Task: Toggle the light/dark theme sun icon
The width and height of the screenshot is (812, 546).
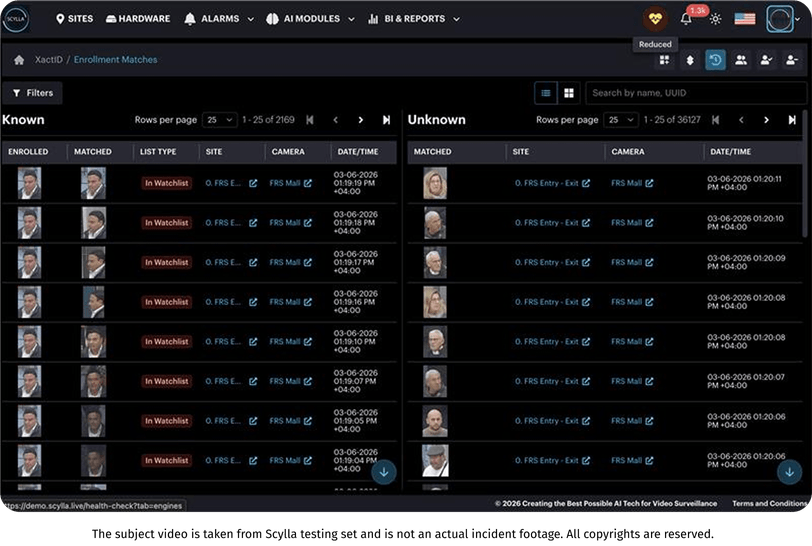Action: pyautogui.click(x=716, y=19)
